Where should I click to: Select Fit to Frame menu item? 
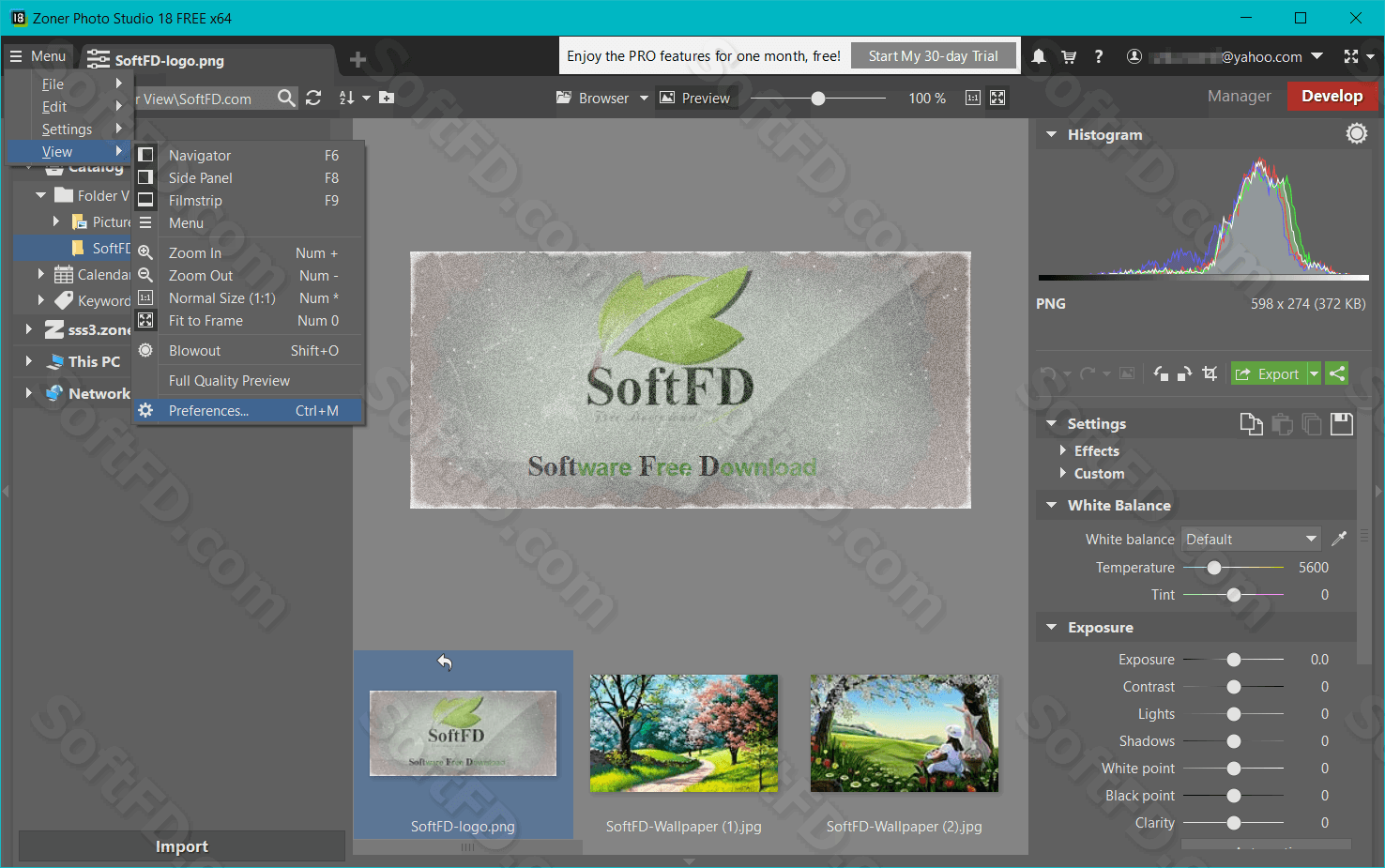pos(249,321)
